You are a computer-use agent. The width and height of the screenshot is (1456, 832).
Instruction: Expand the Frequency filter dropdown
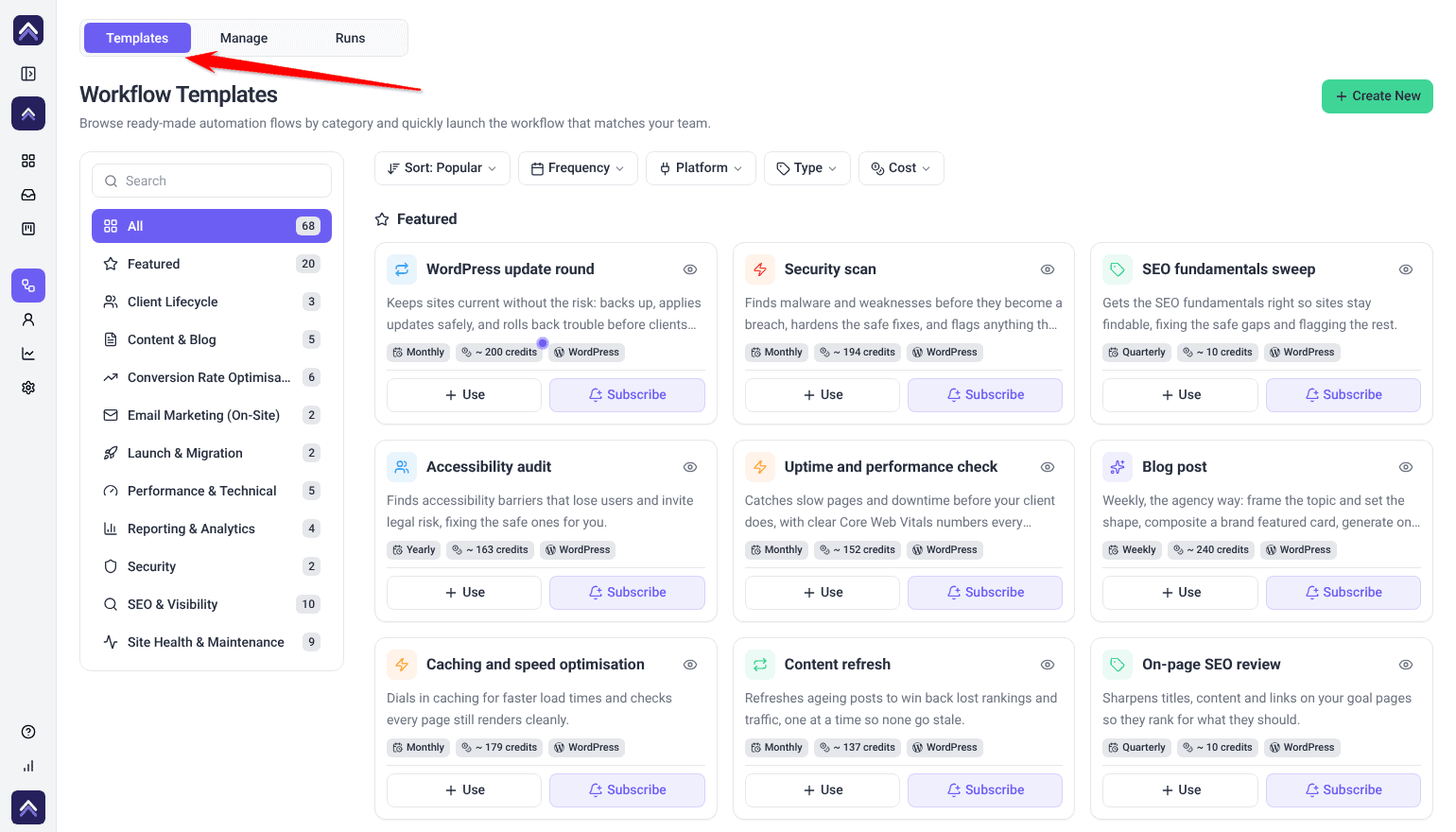(578, 168)
